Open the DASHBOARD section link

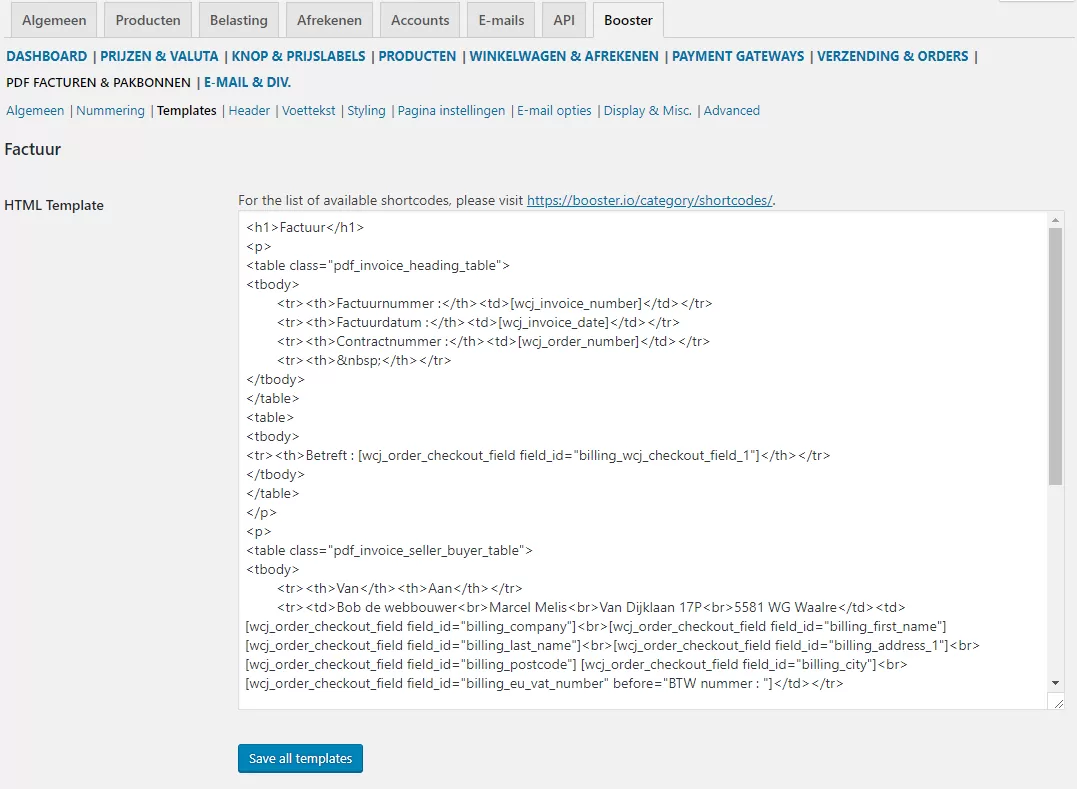pos(46,56)
